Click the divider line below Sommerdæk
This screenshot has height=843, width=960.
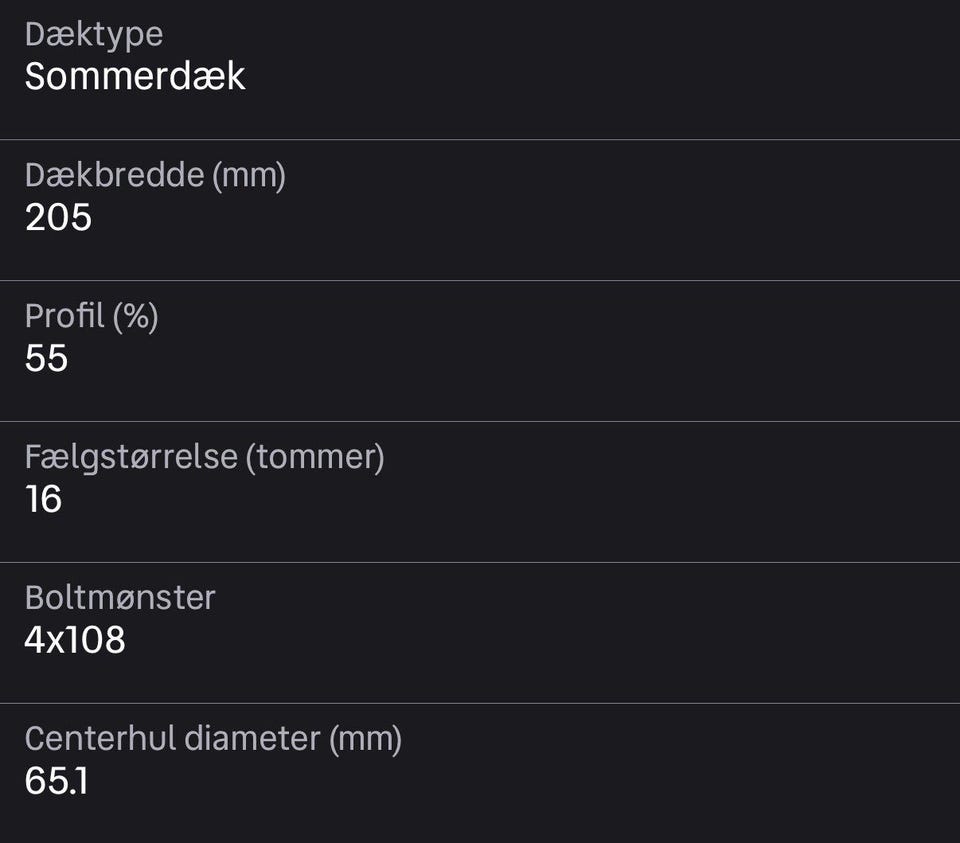pyautogui.click(x=480, y=139)
